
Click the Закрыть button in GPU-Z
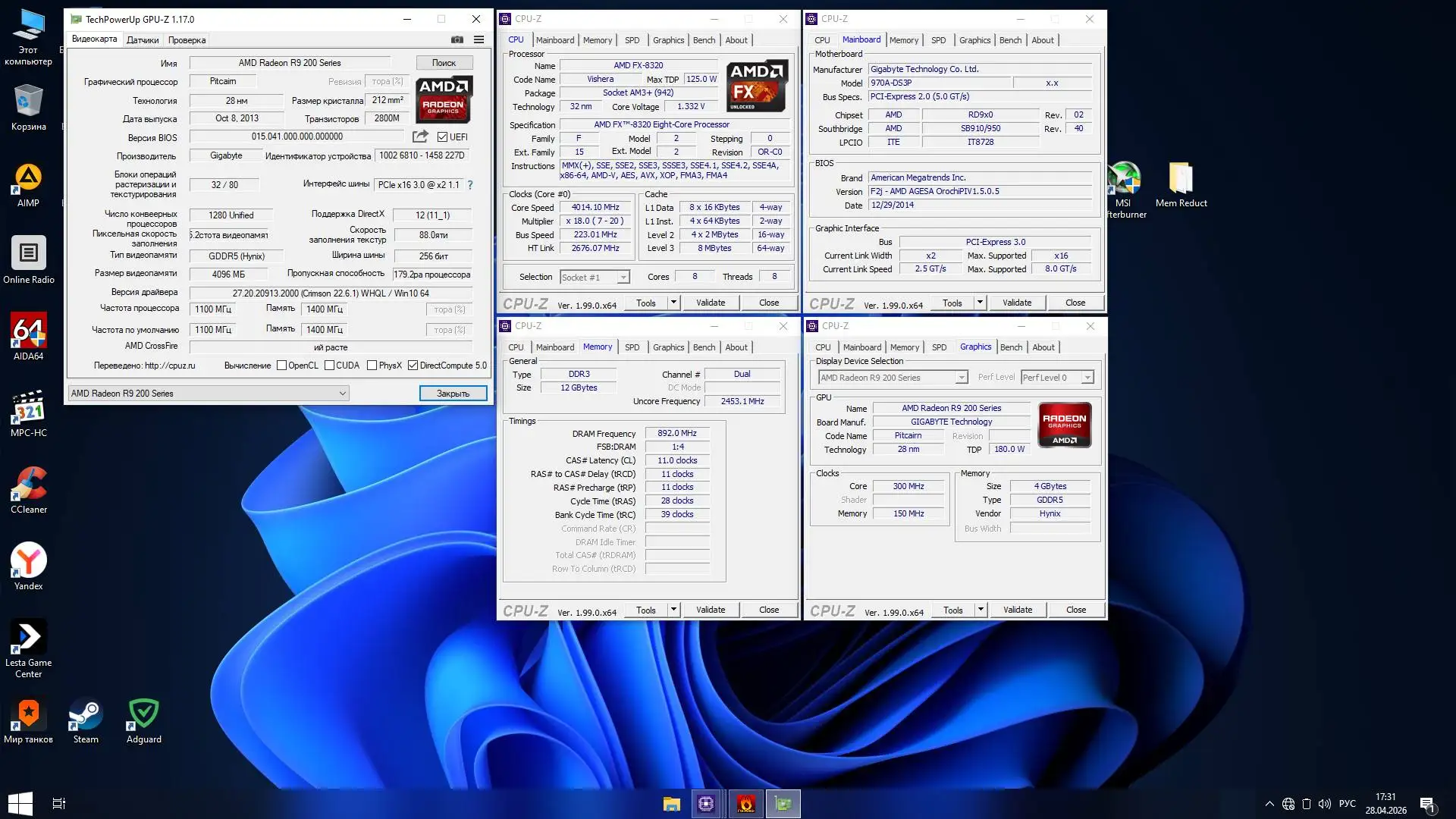pyautogui.click(x=453, y=393)
